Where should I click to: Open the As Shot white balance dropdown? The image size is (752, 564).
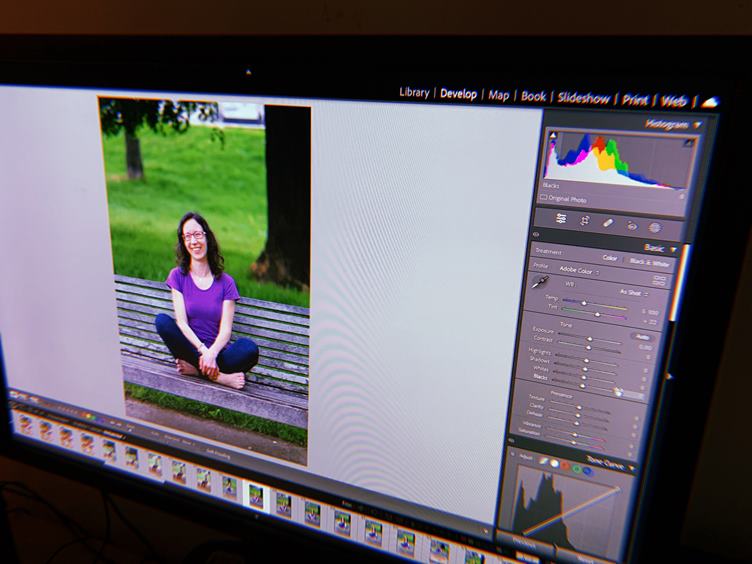[x=633, y=292]
